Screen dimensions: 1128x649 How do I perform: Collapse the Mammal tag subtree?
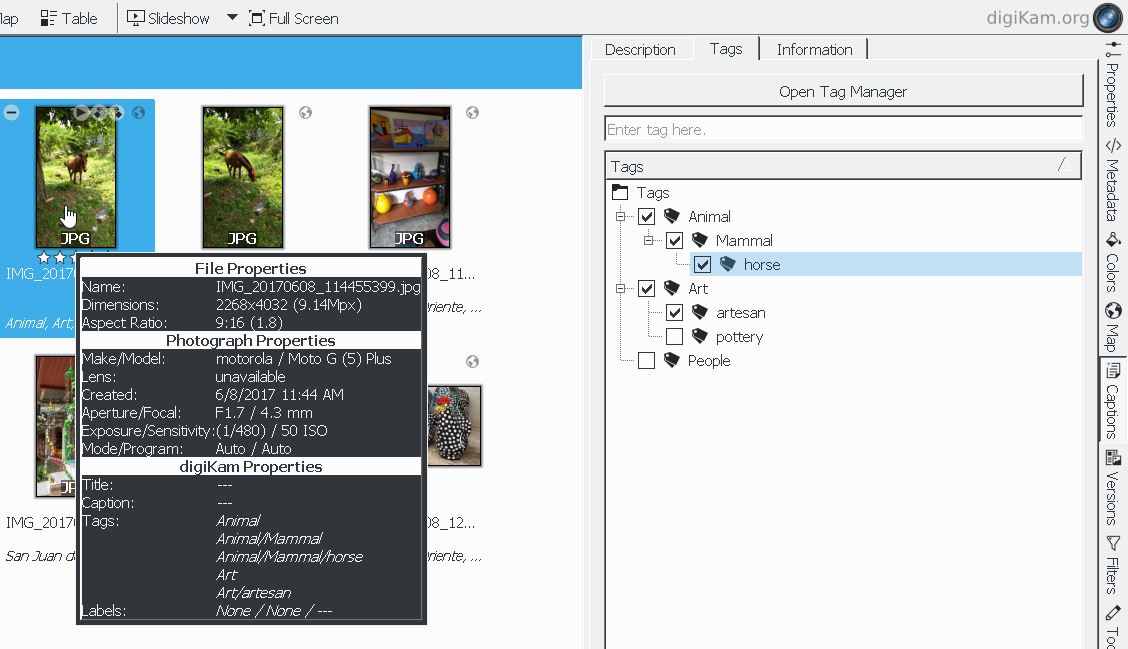pos(648,241)
